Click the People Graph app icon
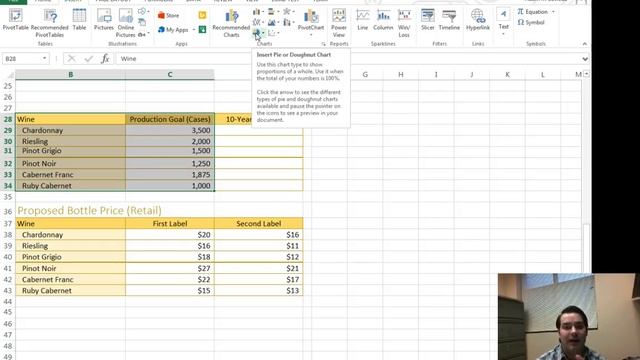640x360 pixels. click(x=202, y=29)
